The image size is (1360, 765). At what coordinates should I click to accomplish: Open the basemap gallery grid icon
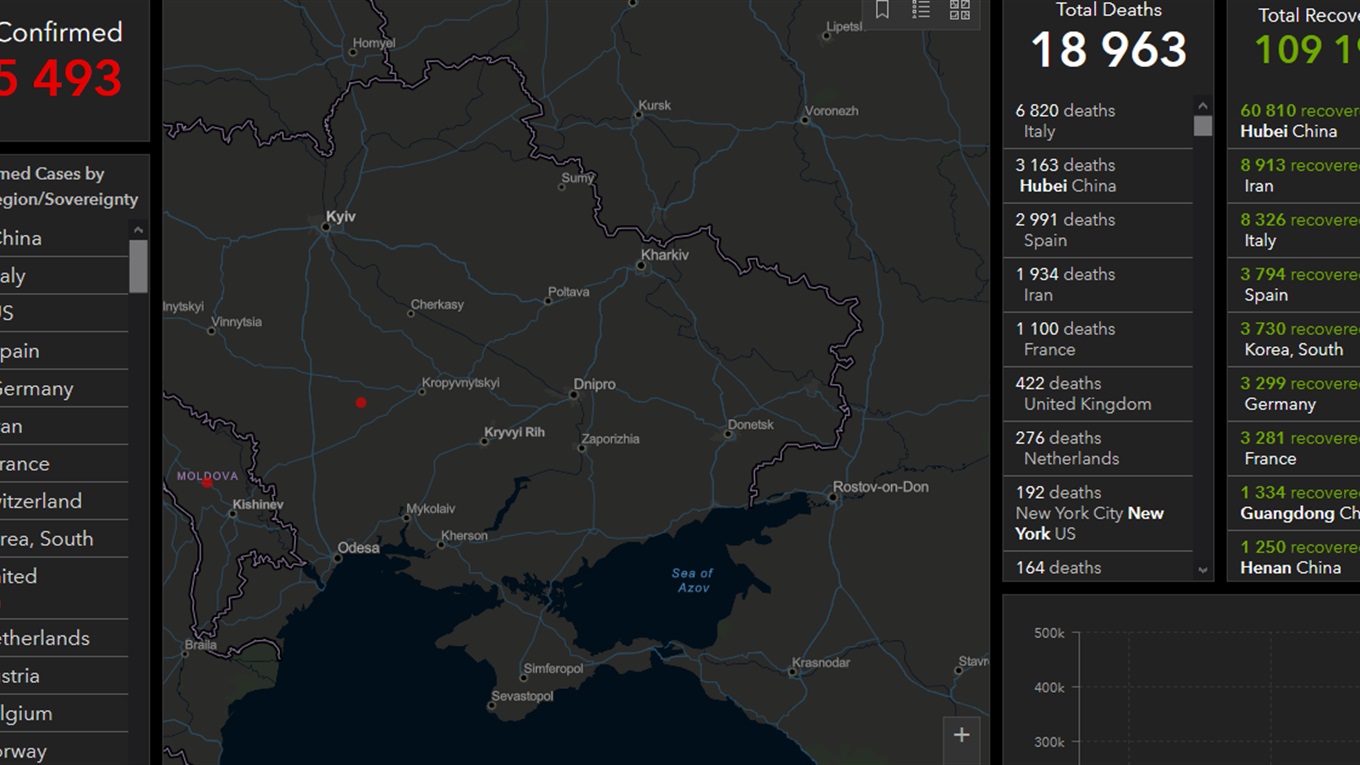[x=960, y=10]
